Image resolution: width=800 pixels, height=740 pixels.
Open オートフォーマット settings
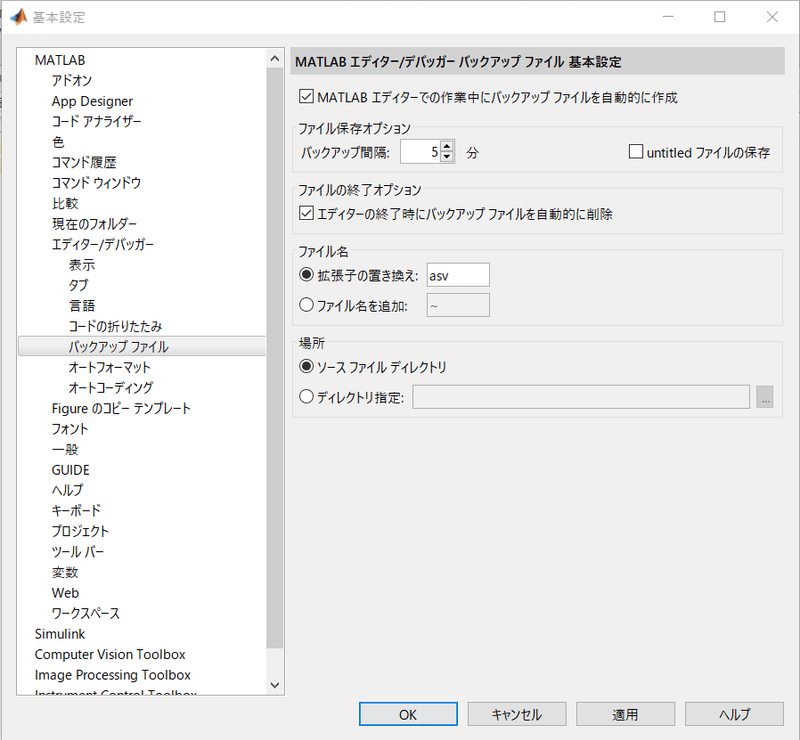109,367
